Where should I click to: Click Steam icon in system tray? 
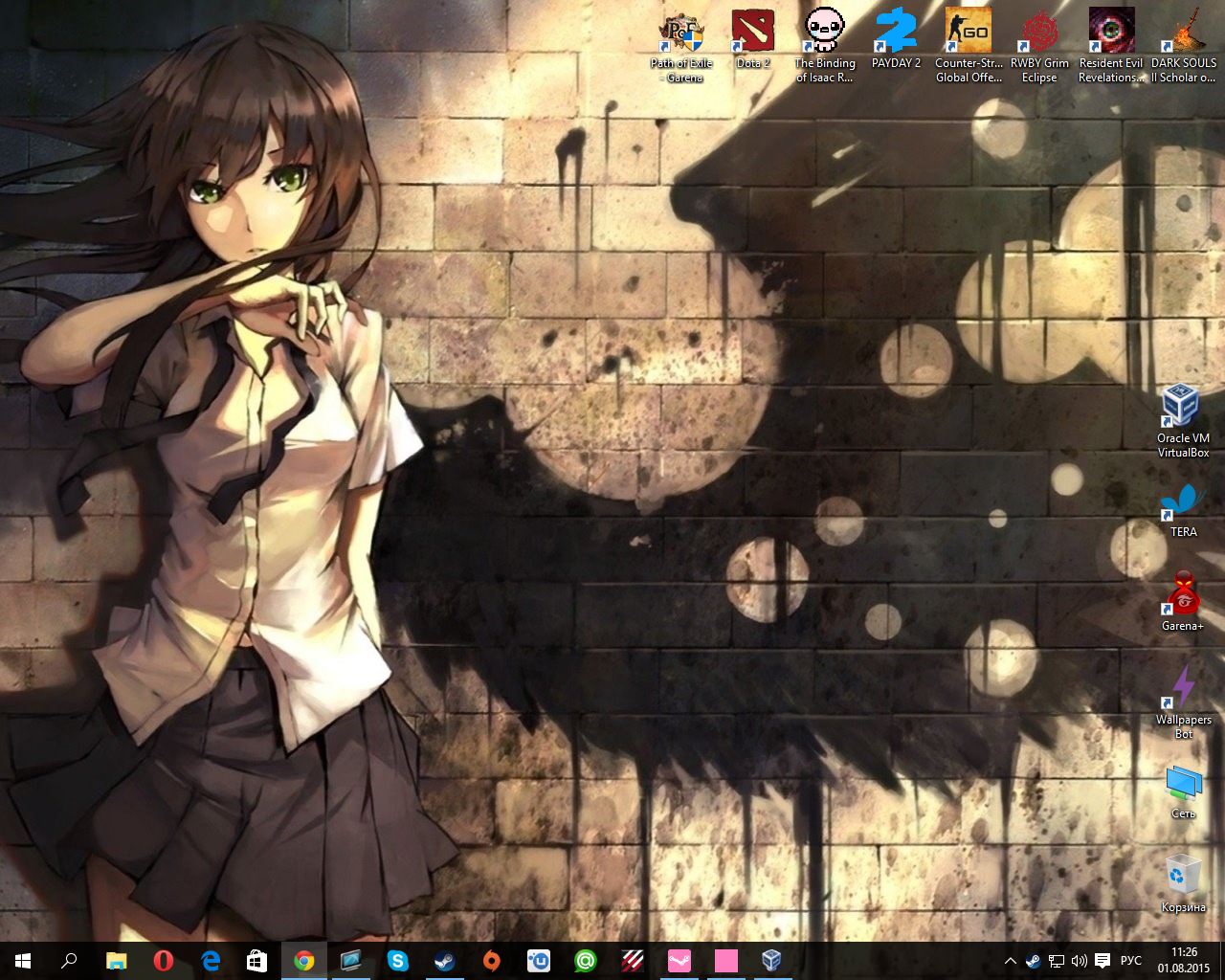(1034, 961)
